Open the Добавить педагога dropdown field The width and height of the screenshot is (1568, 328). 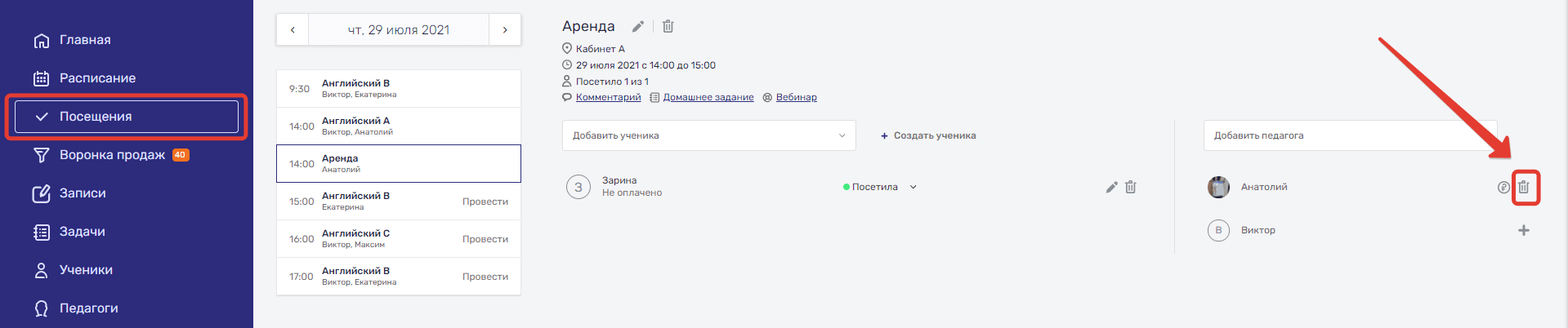click(x=1350, y=135)
